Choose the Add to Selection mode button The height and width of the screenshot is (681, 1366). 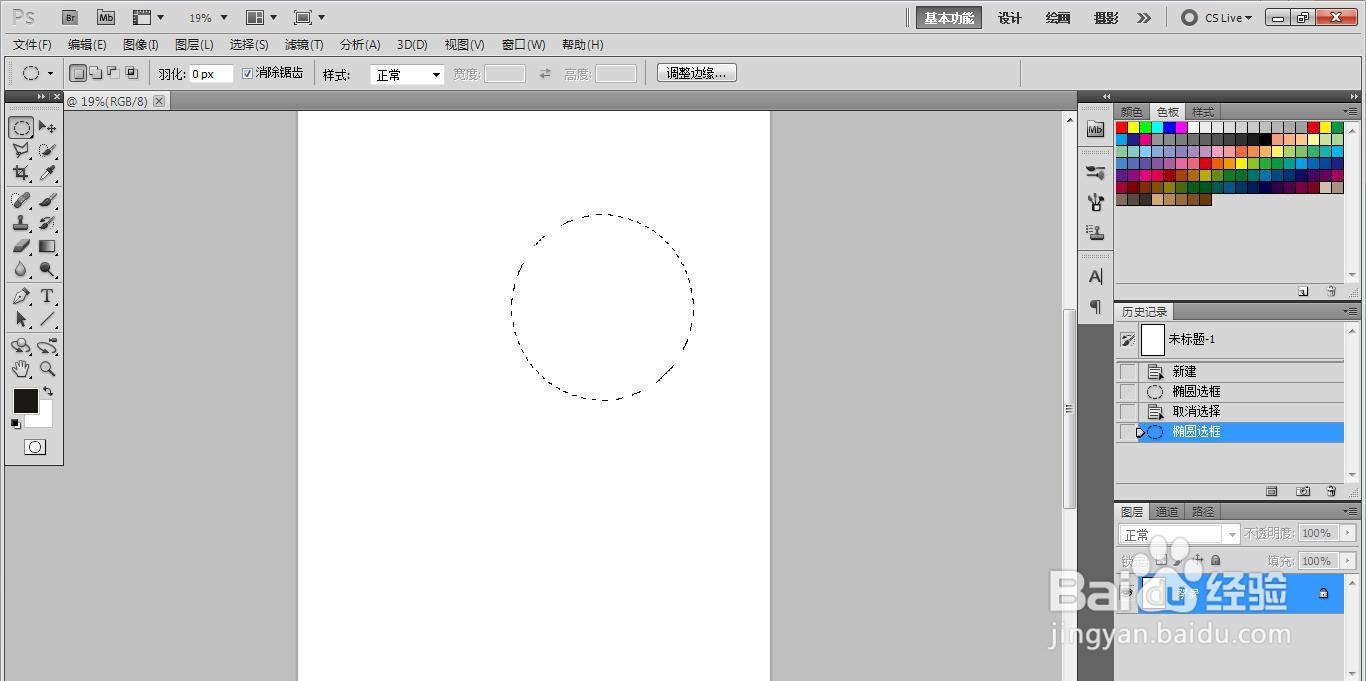96,73
